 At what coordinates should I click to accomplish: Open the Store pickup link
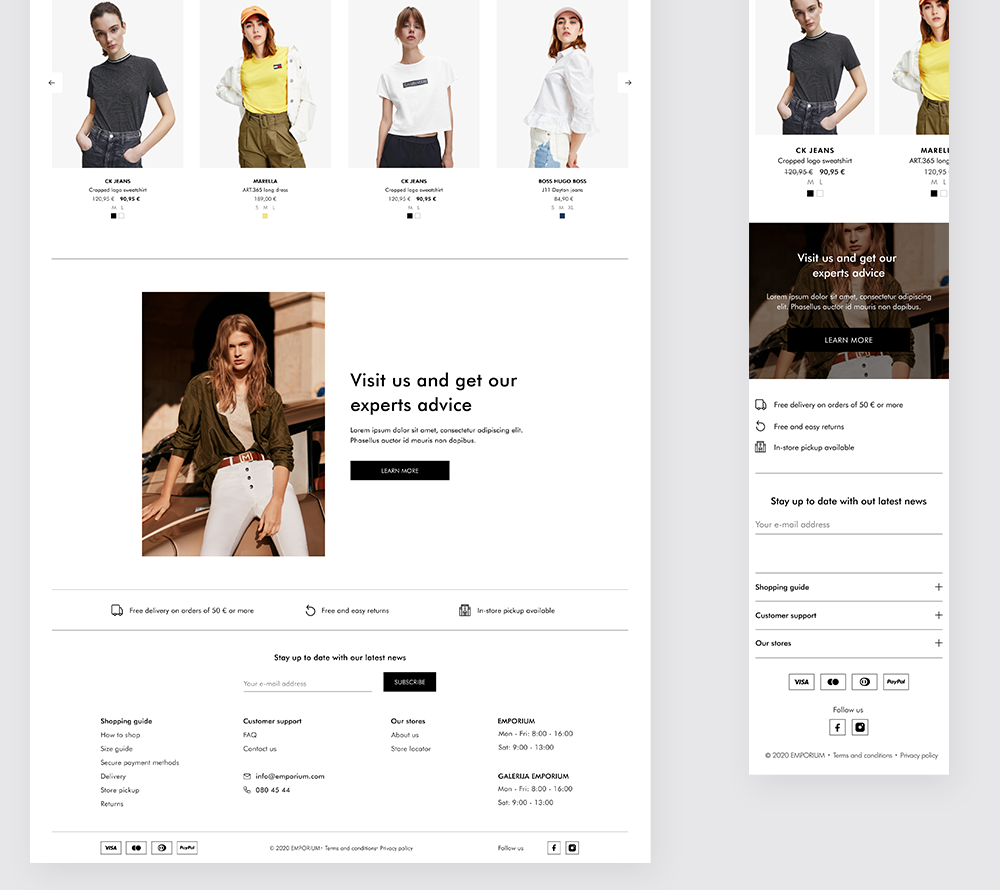point(120,790)
